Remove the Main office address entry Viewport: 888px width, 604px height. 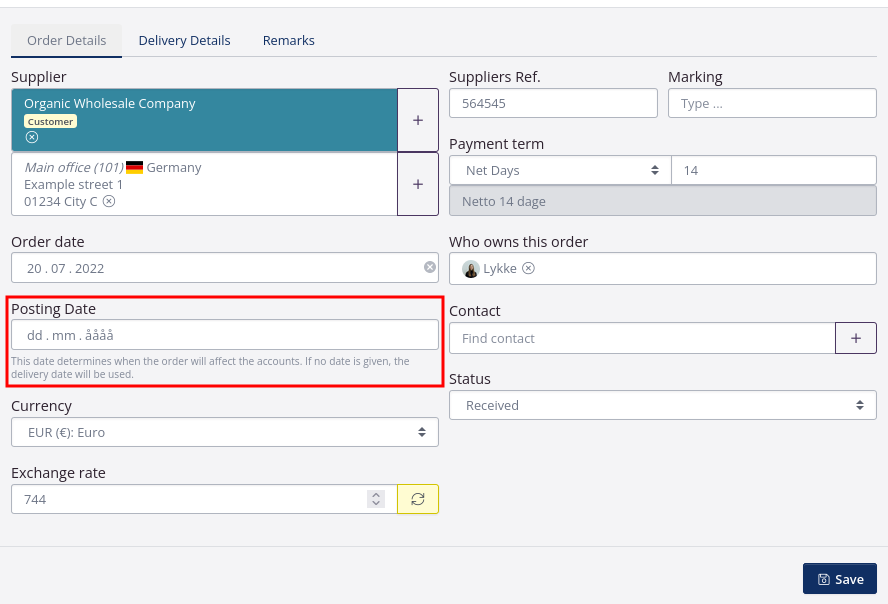click(109, 201)
